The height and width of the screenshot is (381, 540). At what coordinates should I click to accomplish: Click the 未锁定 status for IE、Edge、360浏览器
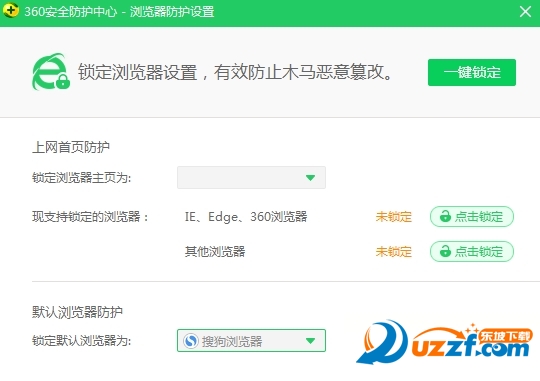coord(394,217)
